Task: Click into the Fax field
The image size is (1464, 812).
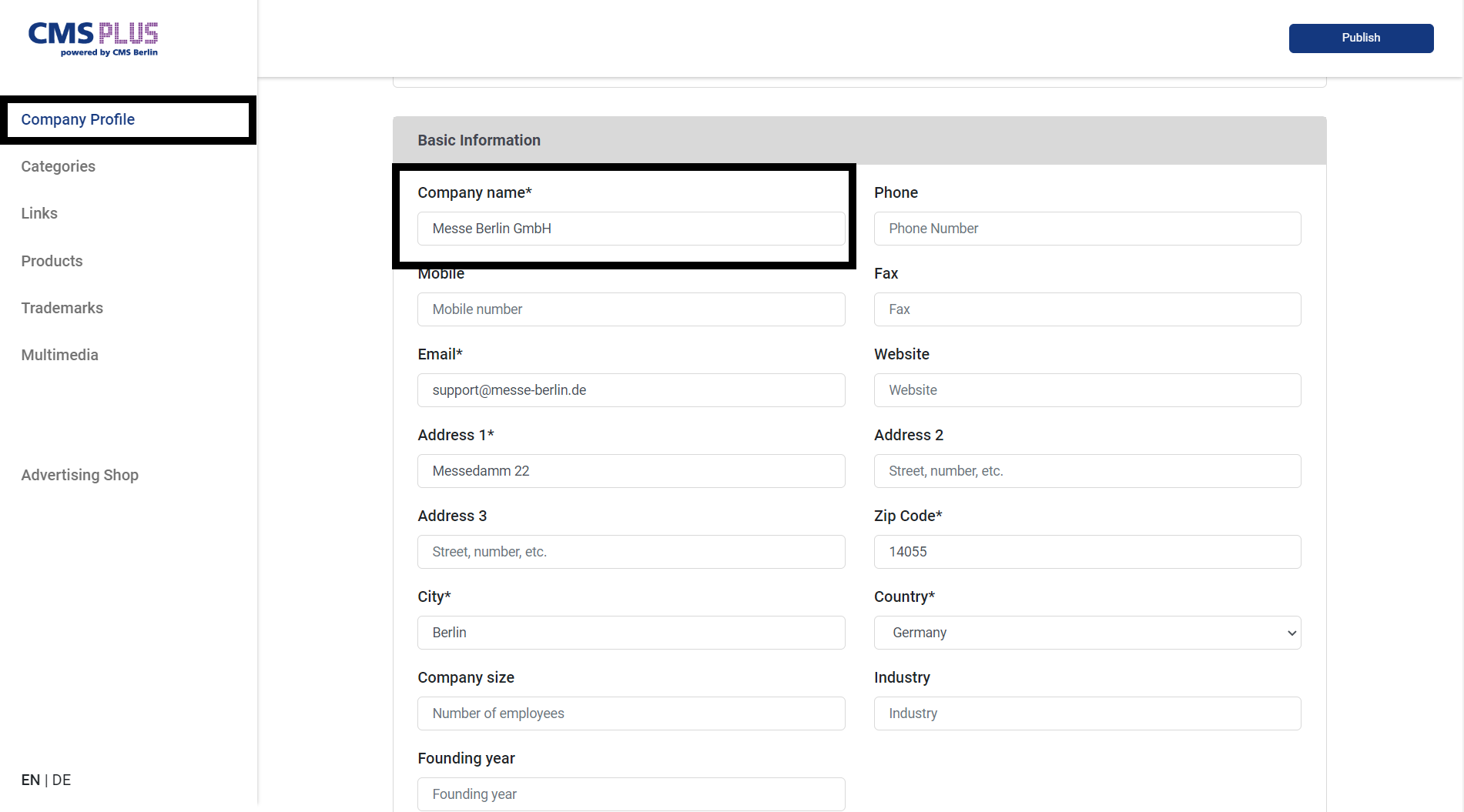Action: tap(1087, 309)
